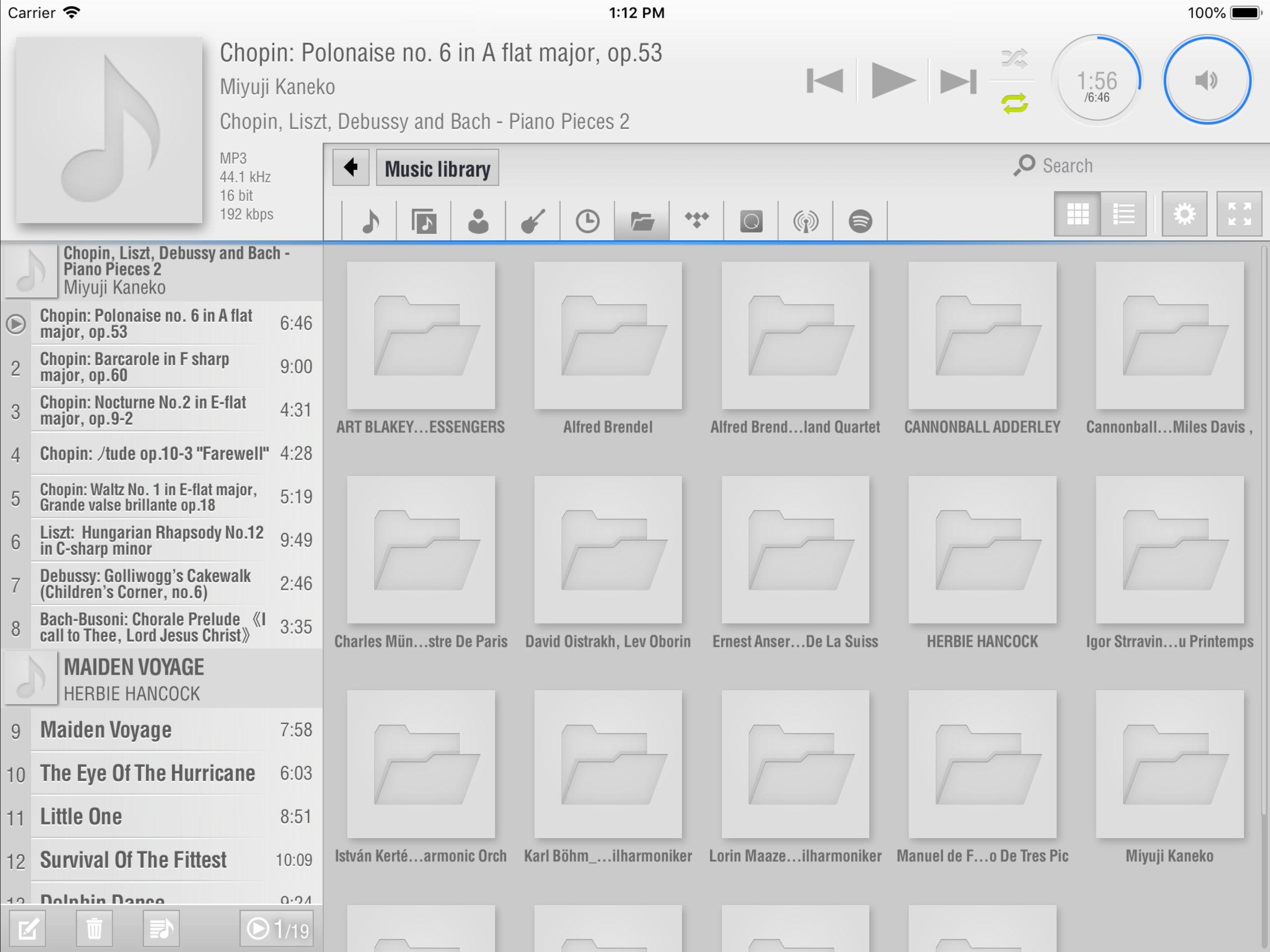Screen dimensions: 1270x952
Task: Click the 1:56 playback position dial
Action: click(x=1097, y=80)
